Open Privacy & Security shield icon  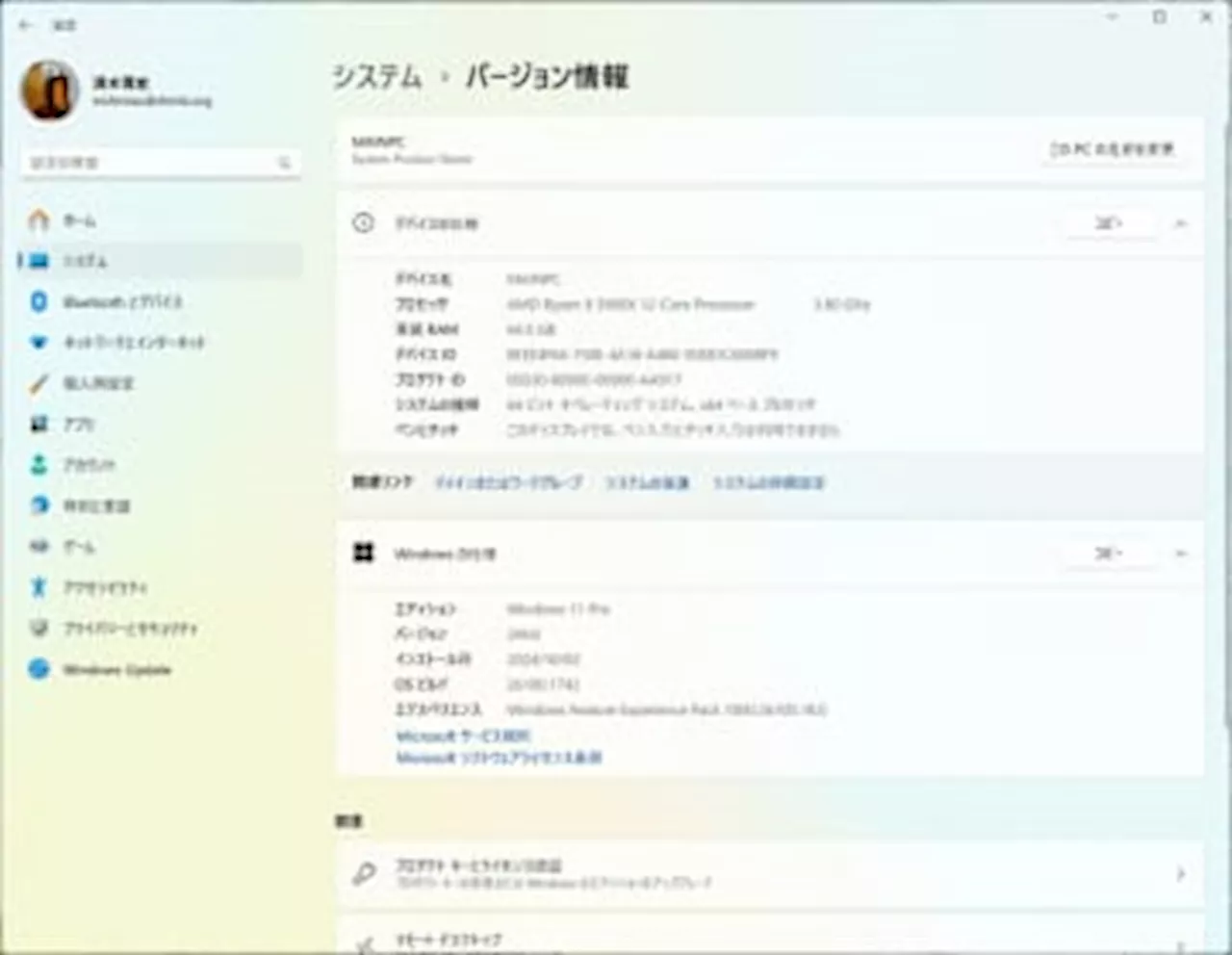[x=38, y=628]
